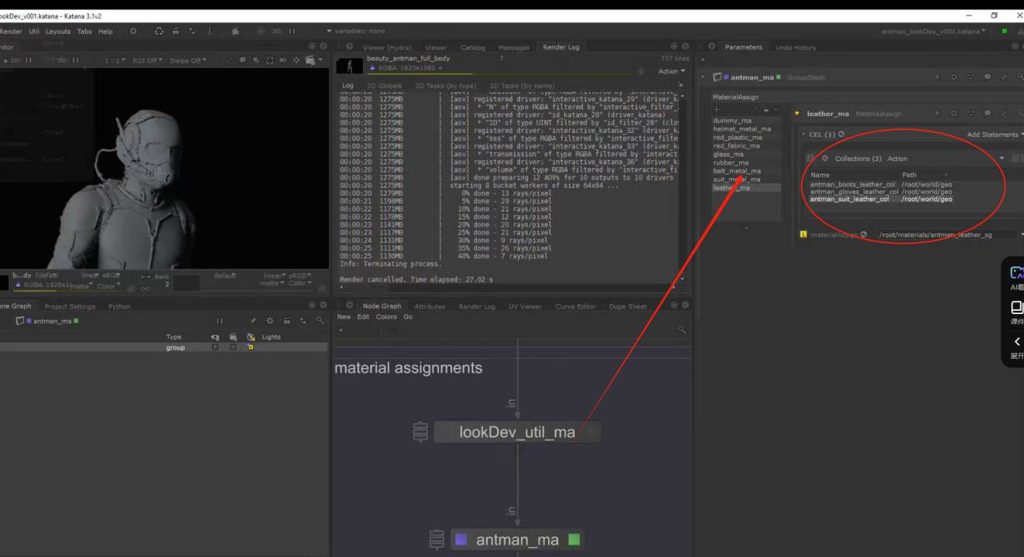This screenshot has width=1024, height=557.
Task: Toggle the purple edit flag on antman_ma node
Action: pos(460,540)
